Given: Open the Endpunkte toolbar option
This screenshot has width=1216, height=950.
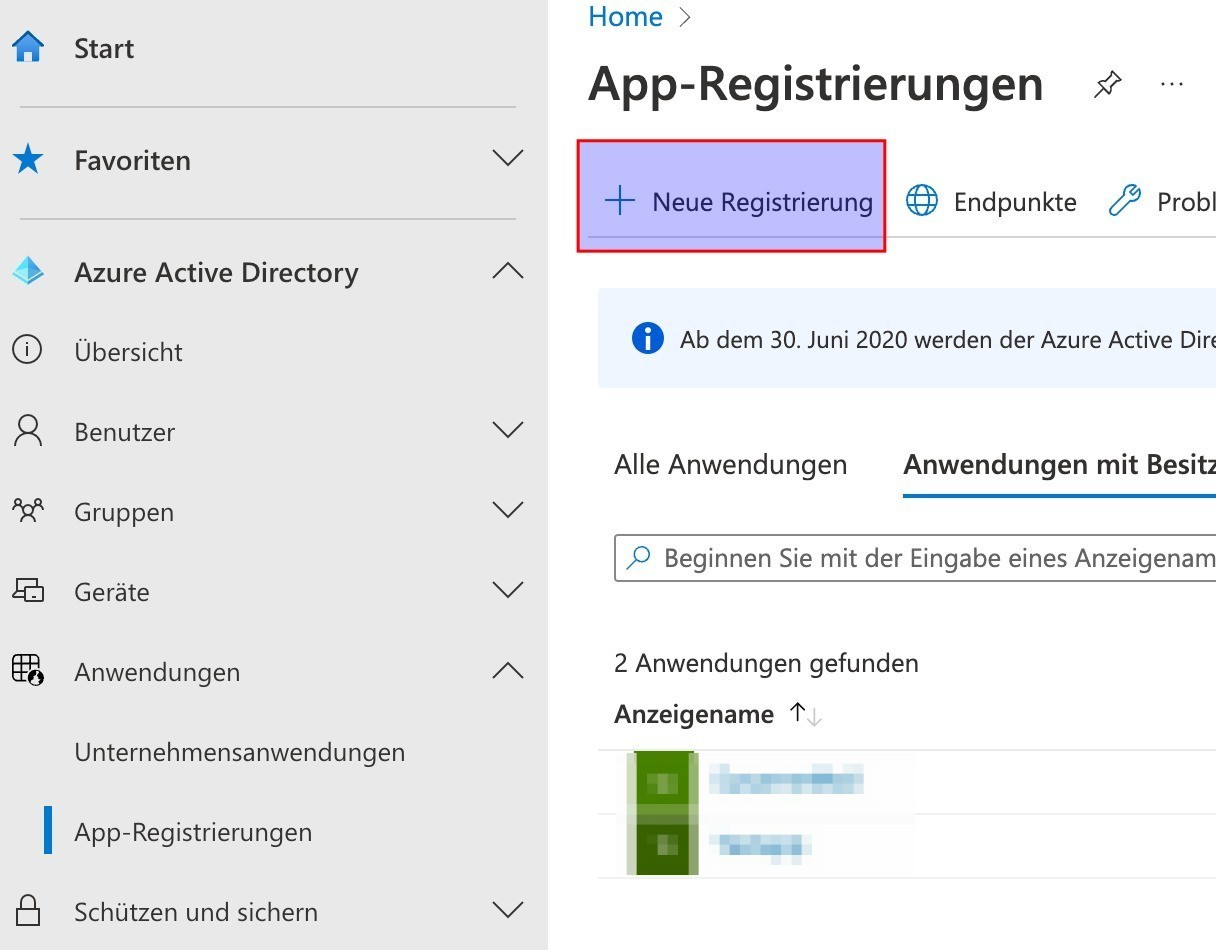Looking at the screenshot, I should (x=991, y=202).
